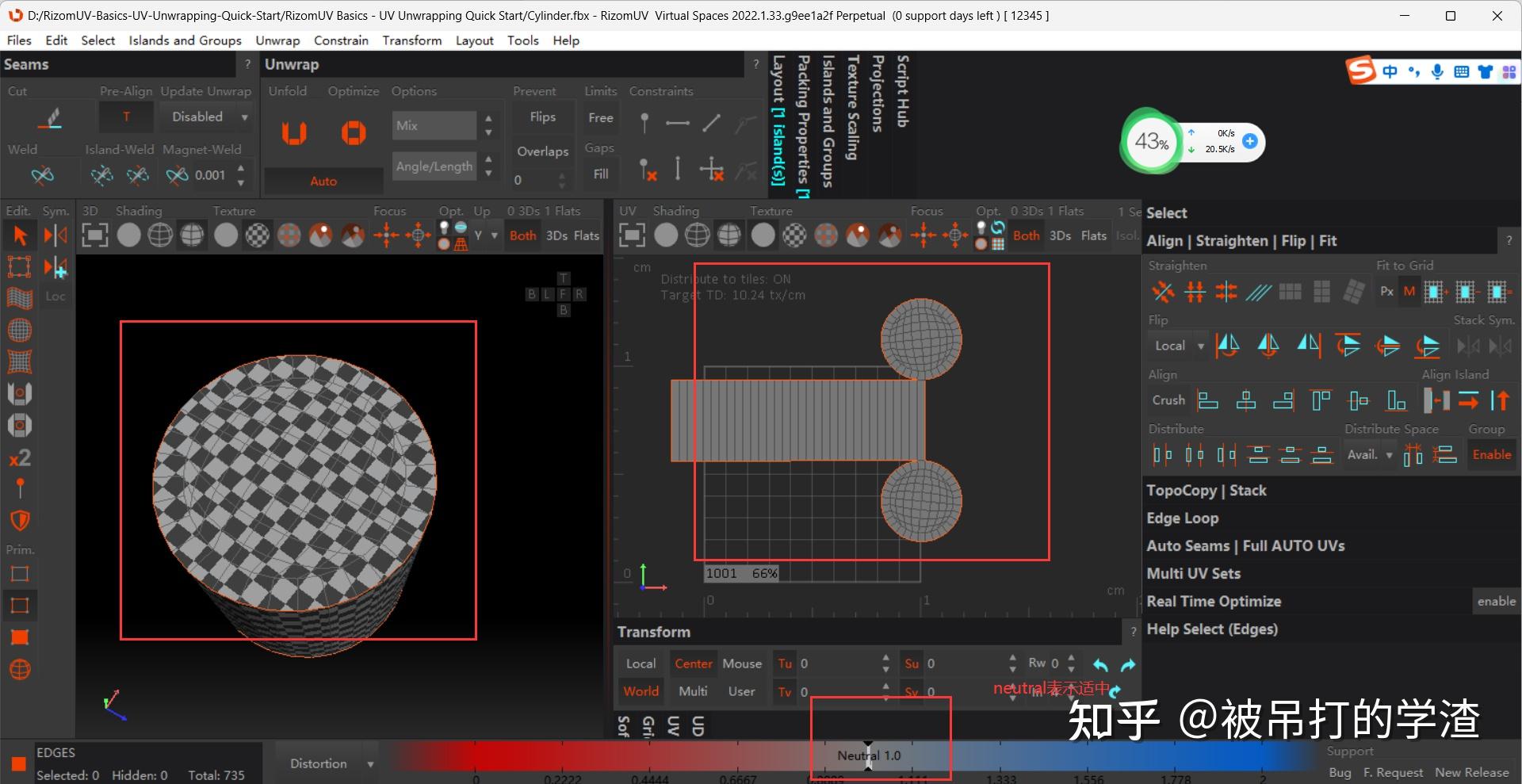Click the Real Time Optimize enable button
Viewport: 1522px width, 784px height.
point(1496,602)
